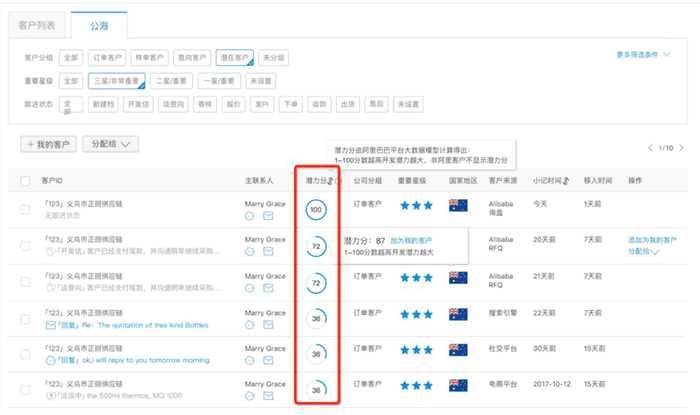Select the 未分组 group filter
The image size is (700, 415).
tap(274, 58)
